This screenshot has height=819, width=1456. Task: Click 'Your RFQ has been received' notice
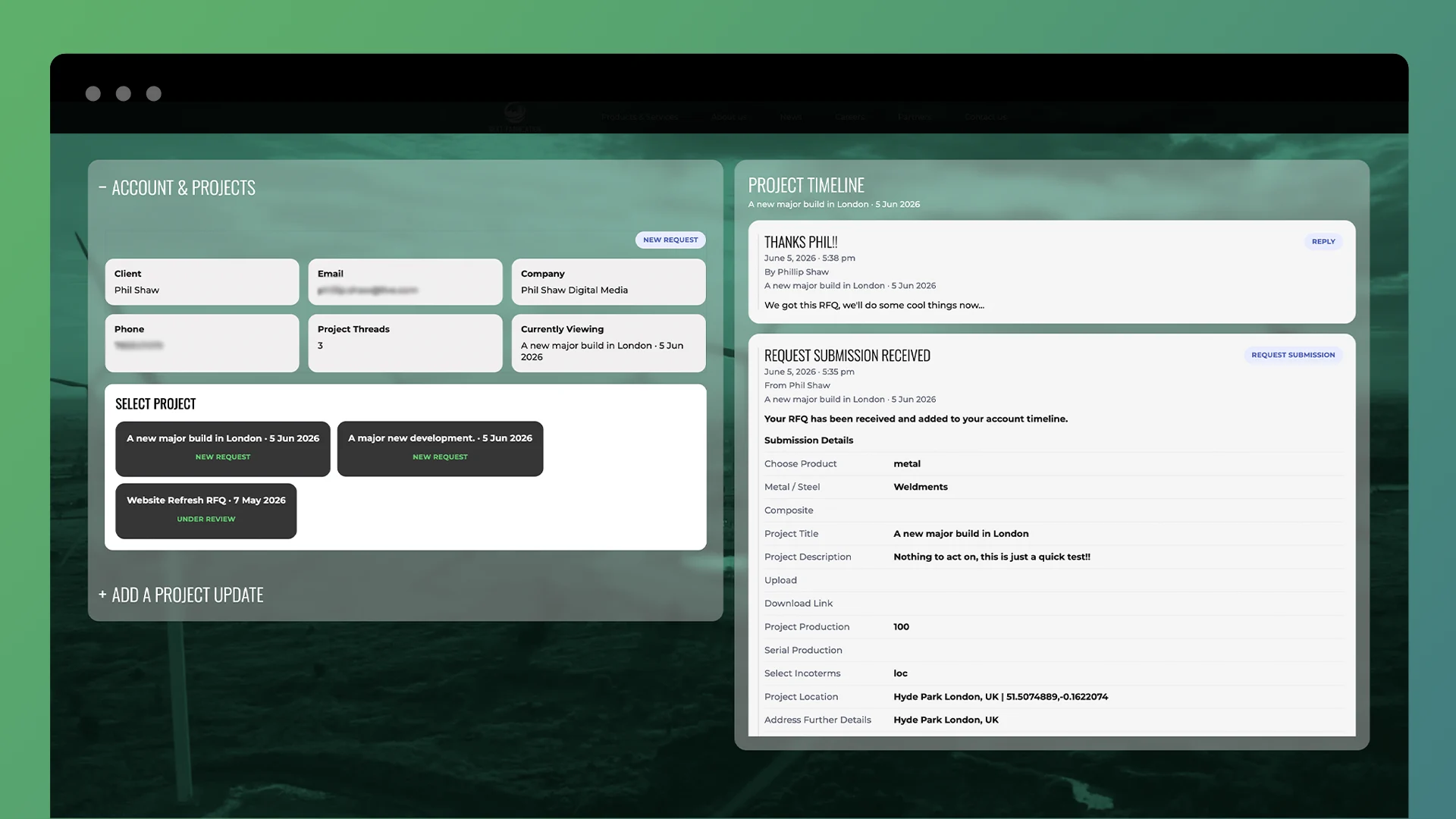pos(916,419)
